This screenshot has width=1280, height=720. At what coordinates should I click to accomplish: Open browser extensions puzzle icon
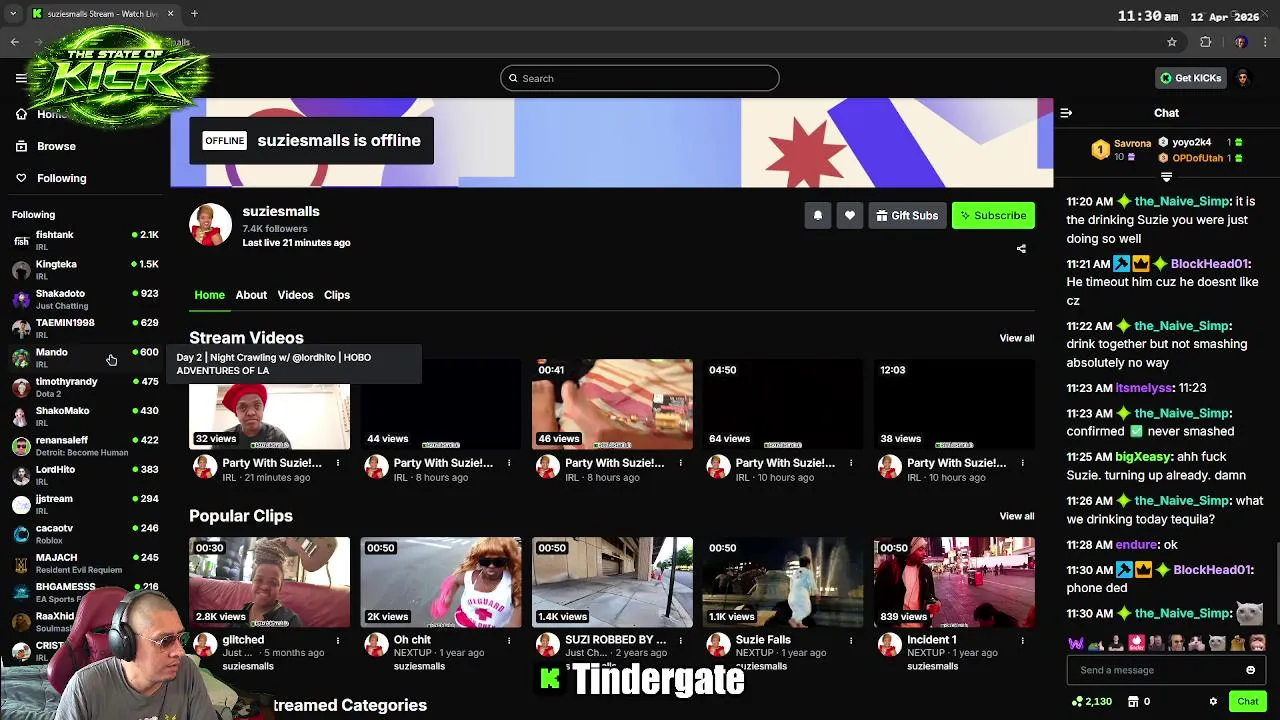pyautogui.click(x=1205, y=42)
